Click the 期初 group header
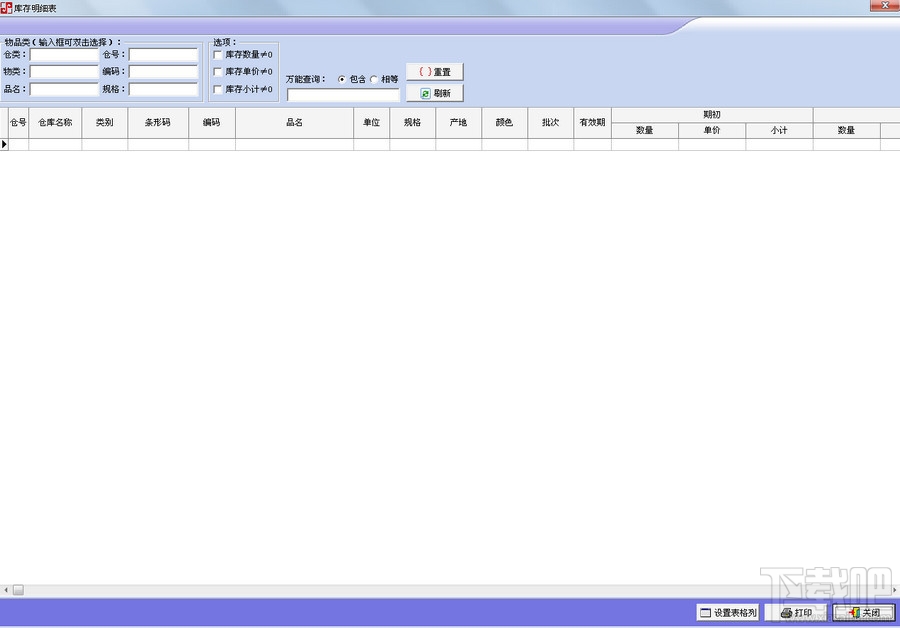The width and height of the screenshot is (900, 628). click(x=712, y=115)
